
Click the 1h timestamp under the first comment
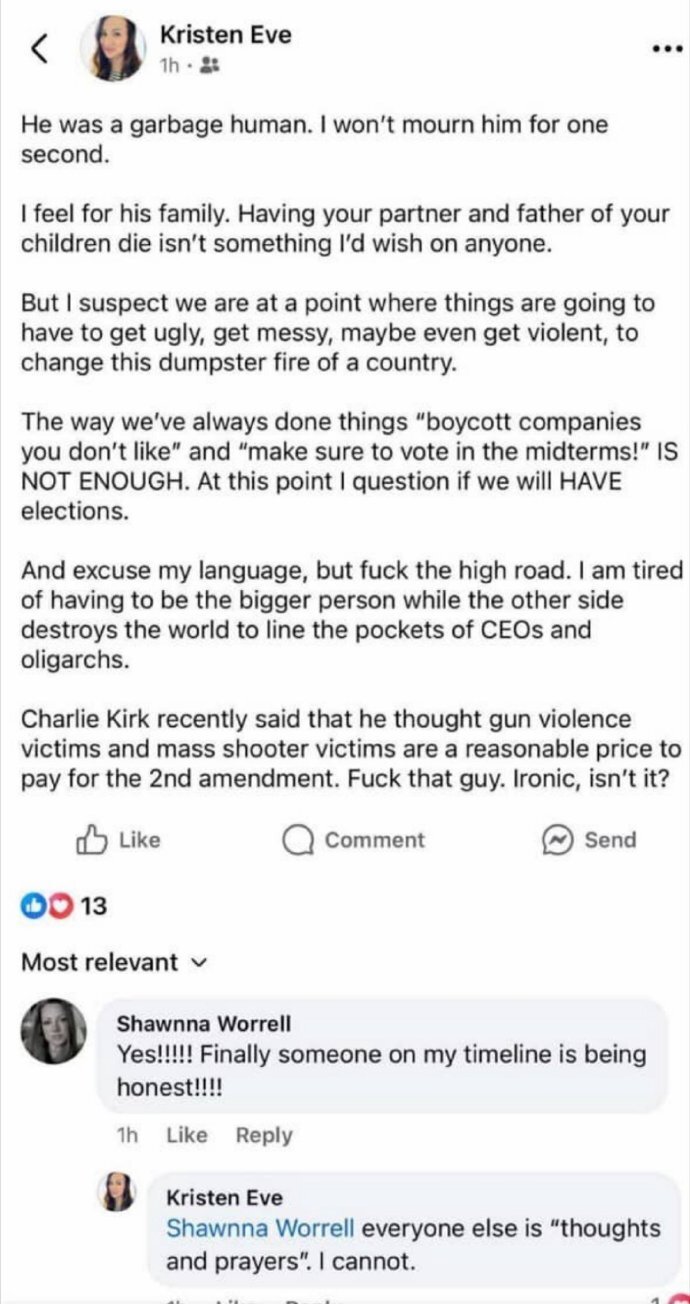[x=127, y=1135]
